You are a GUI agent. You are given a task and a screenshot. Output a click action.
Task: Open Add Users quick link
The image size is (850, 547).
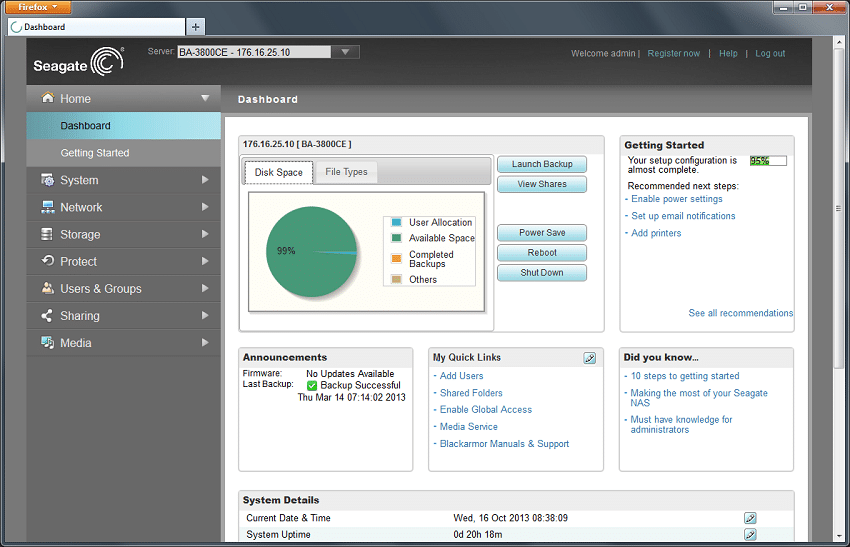461,376
